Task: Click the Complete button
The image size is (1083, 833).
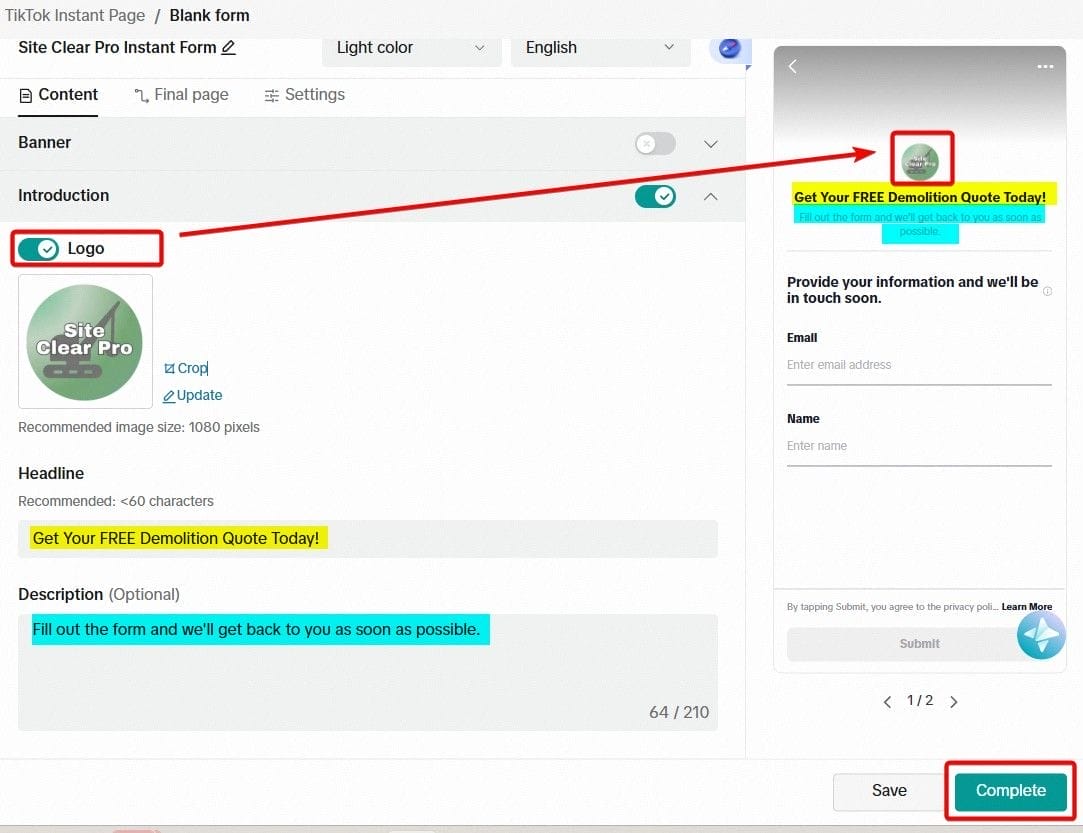Action: [x=1010, y=790]
